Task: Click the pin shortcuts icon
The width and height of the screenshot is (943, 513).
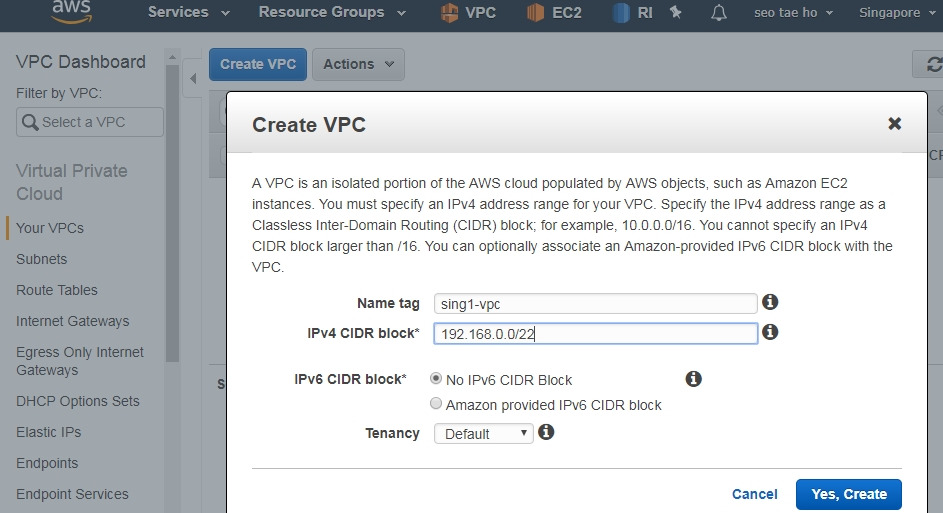Action: 676,12
